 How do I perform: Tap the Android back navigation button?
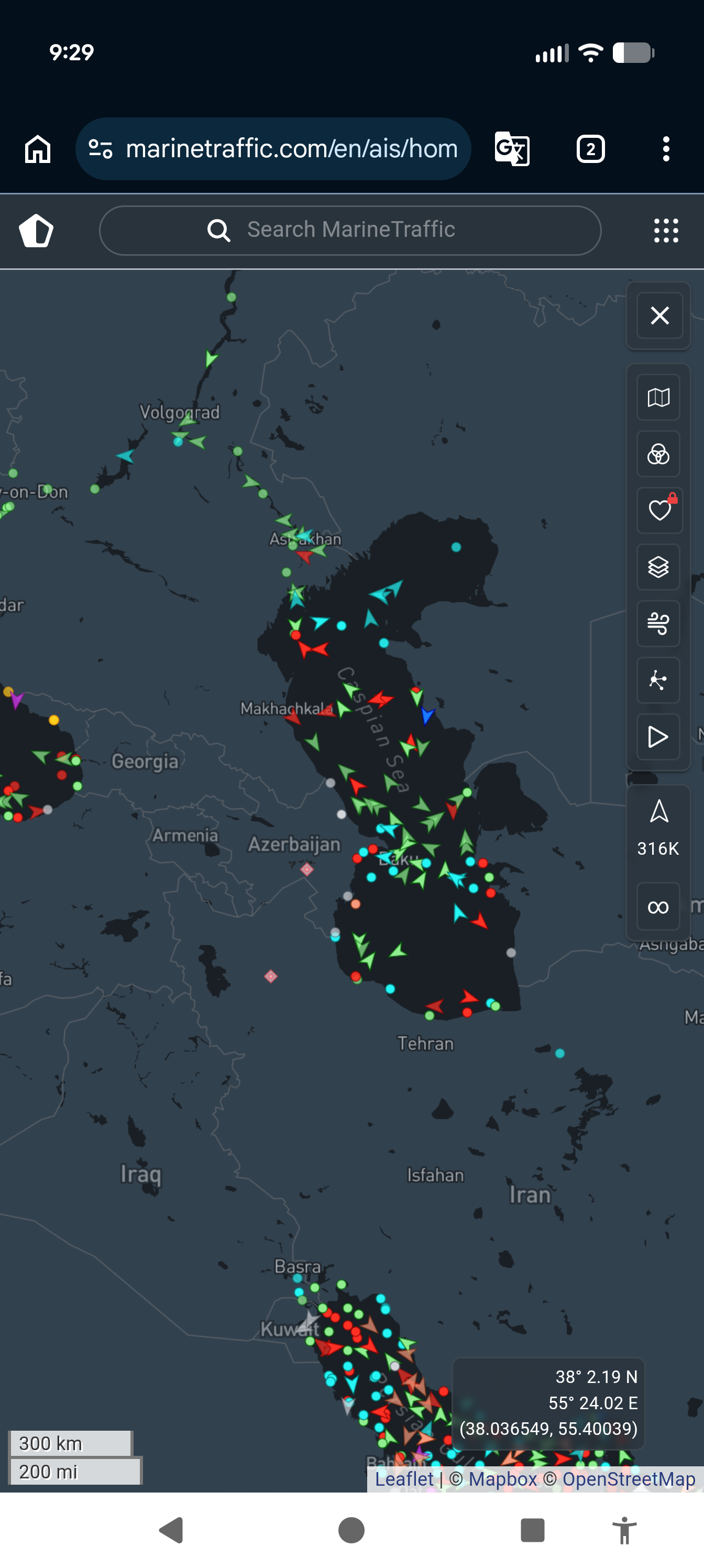coord(172,1530)
